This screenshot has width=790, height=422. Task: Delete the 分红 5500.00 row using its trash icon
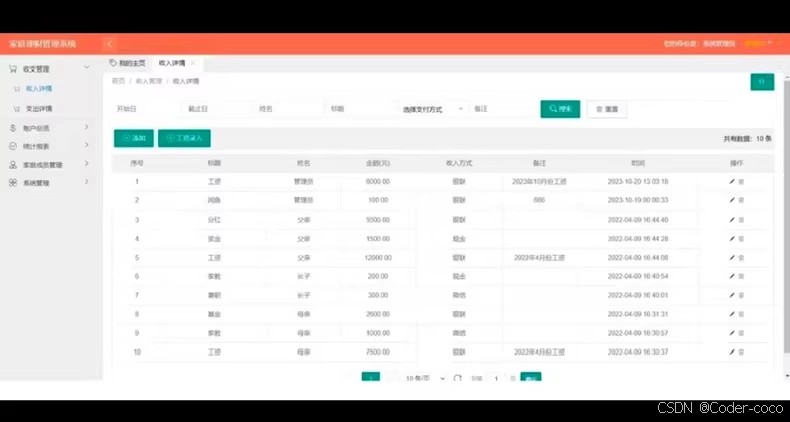(x=741, y=220)
